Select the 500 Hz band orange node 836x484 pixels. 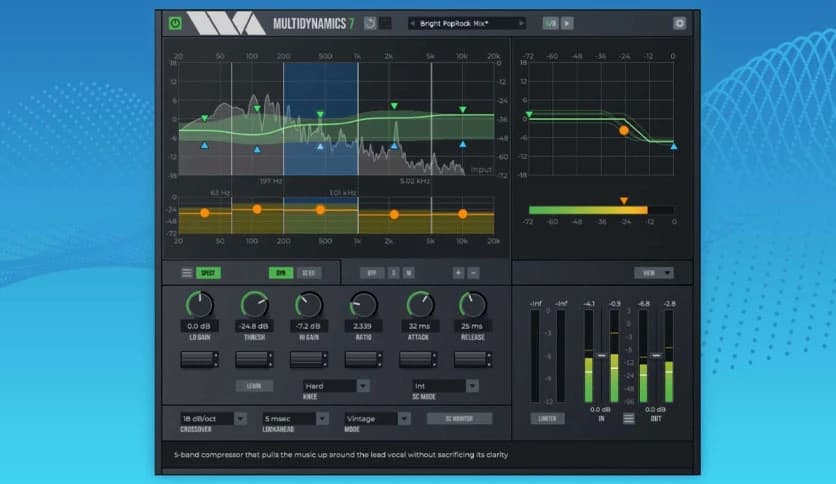pyautogui.click(x=320, y=210)
